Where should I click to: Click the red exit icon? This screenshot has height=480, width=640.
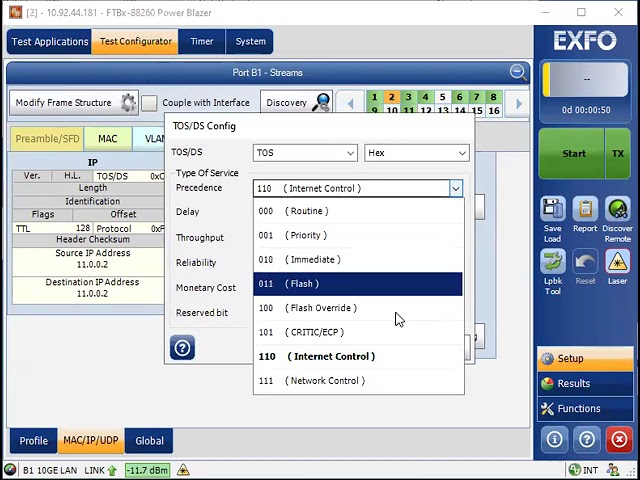point(619,439)
